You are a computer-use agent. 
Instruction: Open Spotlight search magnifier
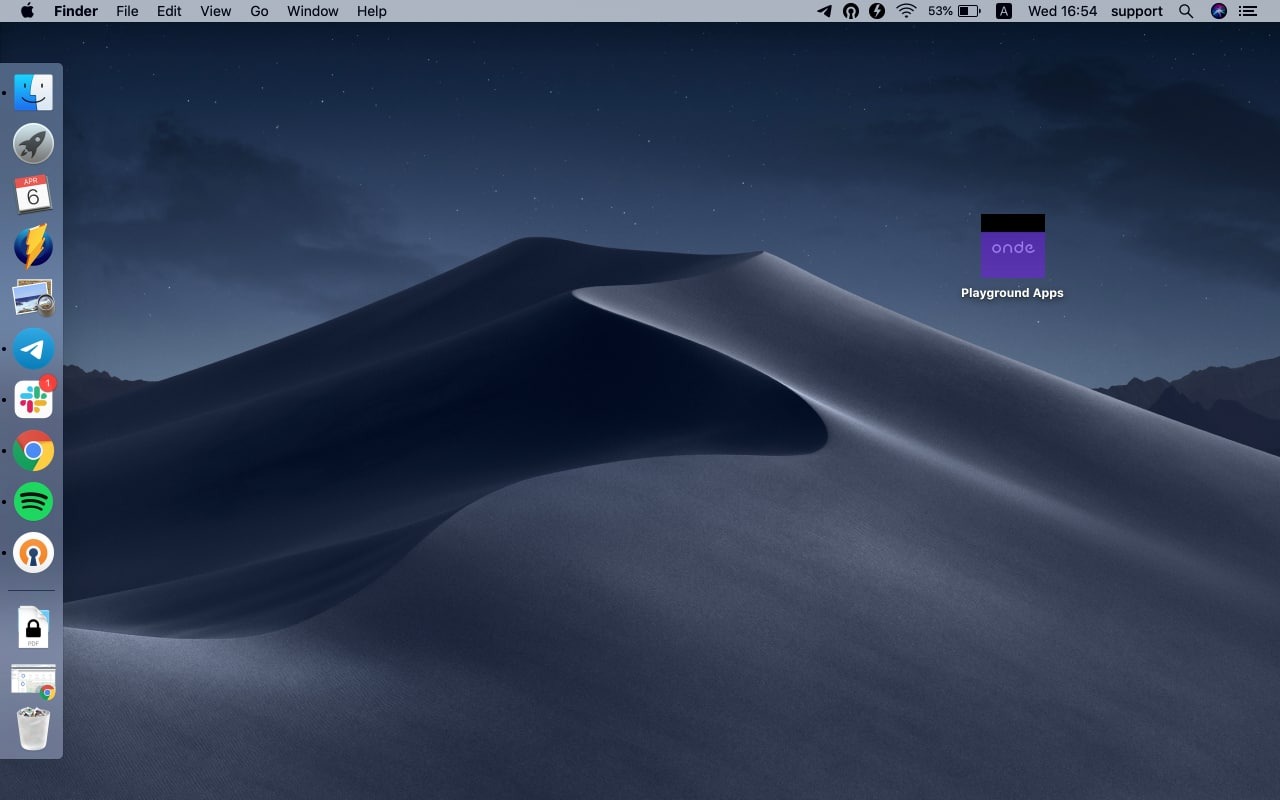[1186, 11]
